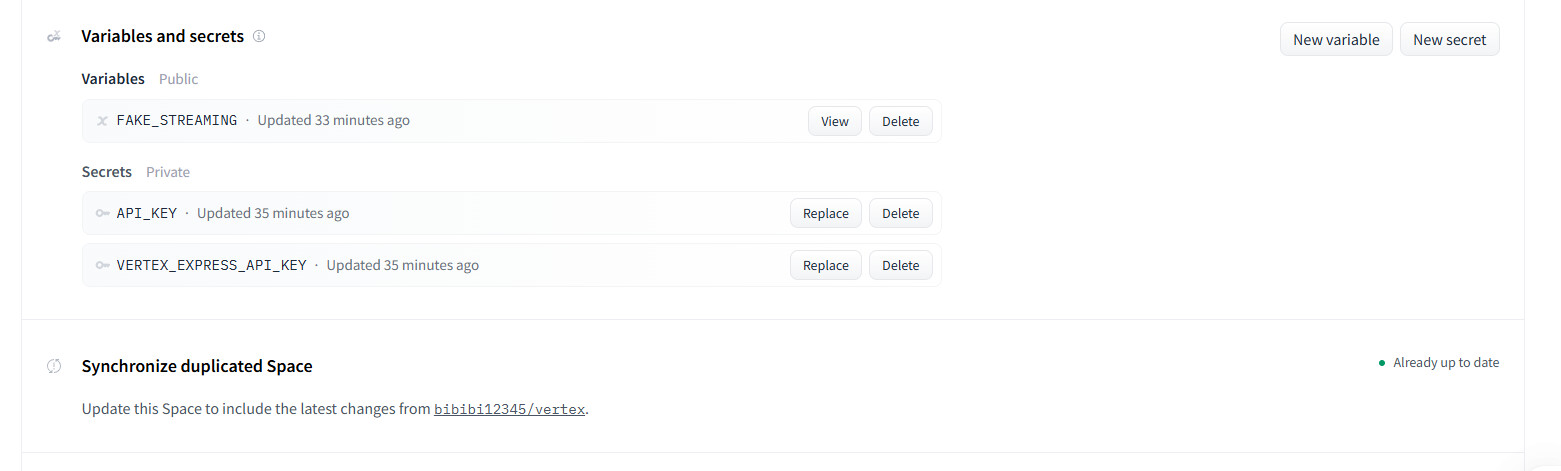Open the bibibi12345/vertex link

coord(509,410)
